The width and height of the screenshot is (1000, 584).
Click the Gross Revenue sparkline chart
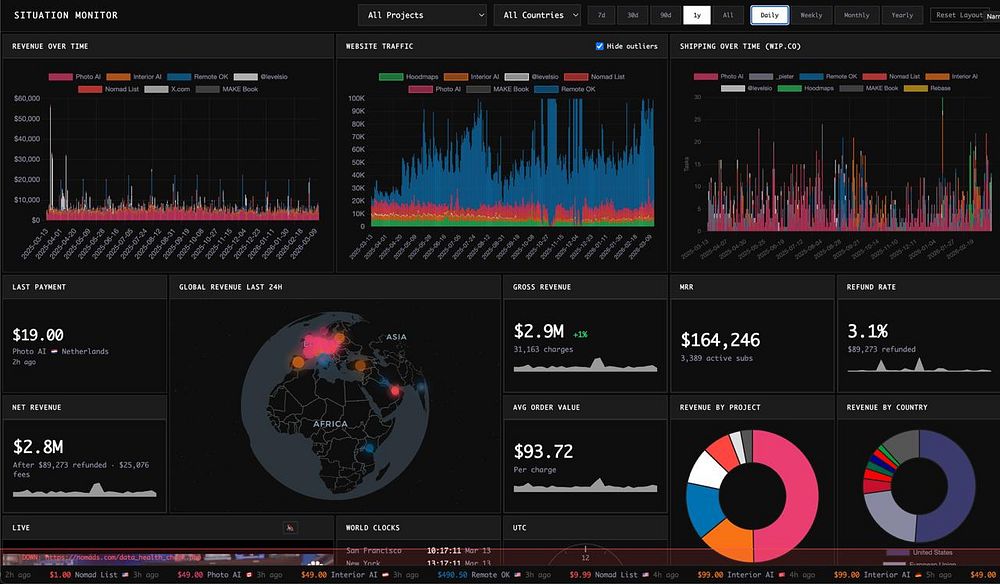585,365
